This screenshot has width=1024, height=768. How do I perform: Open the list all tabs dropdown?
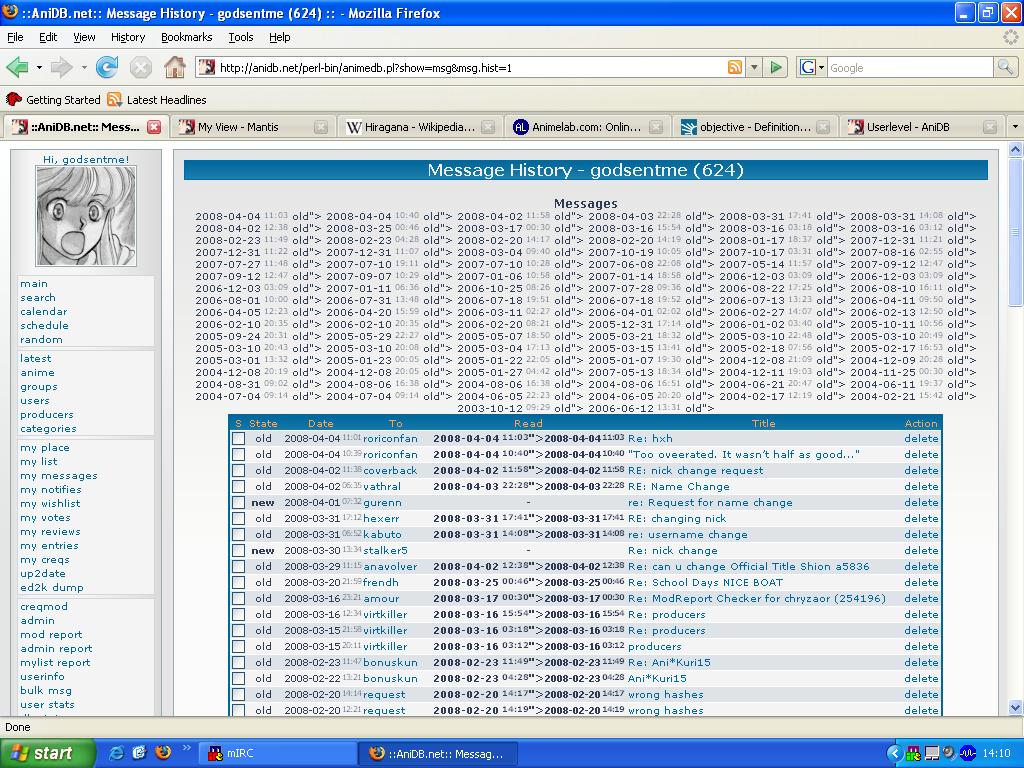(1014, 127)
